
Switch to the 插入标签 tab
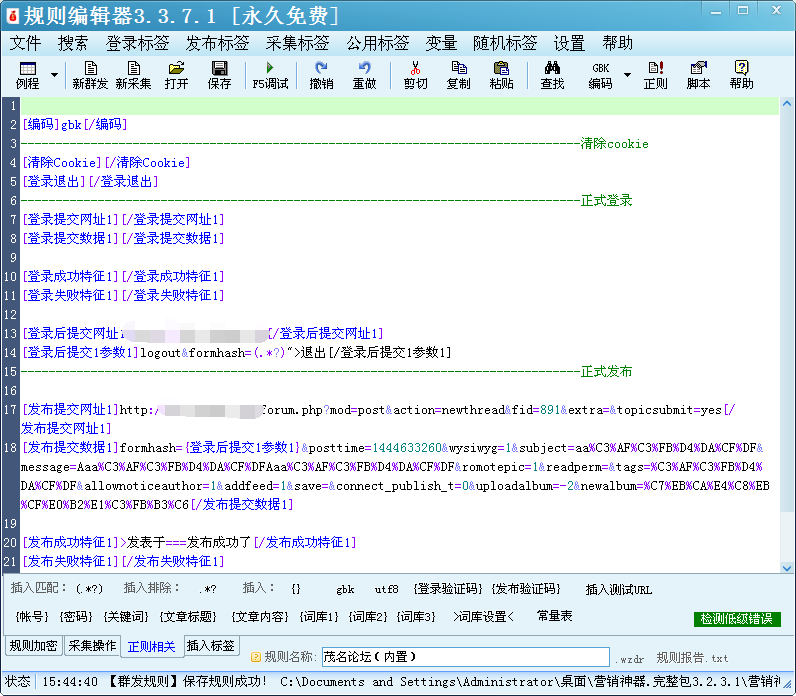click(211, 646)
